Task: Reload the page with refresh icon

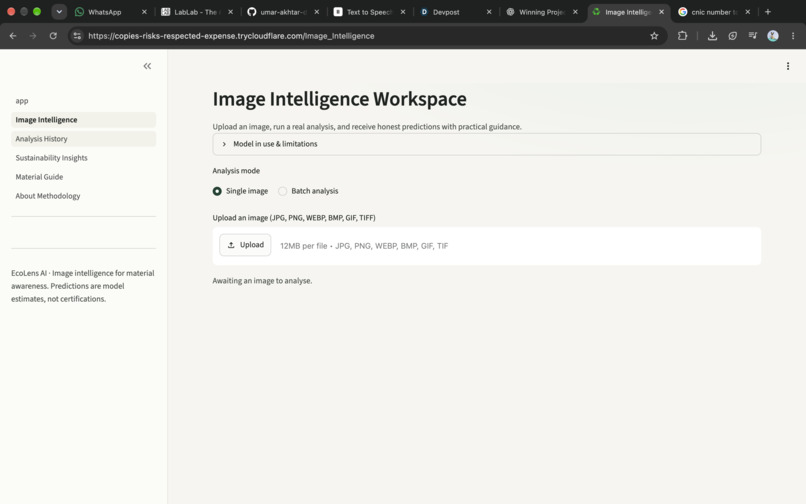Action: pos(53,36)
